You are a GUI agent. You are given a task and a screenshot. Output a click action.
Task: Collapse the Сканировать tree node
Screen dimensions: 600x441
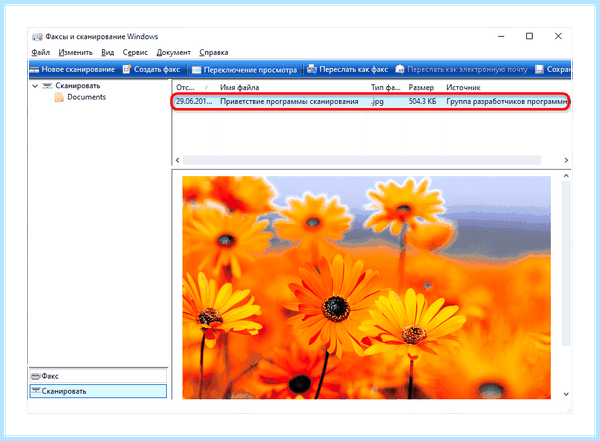35,86
